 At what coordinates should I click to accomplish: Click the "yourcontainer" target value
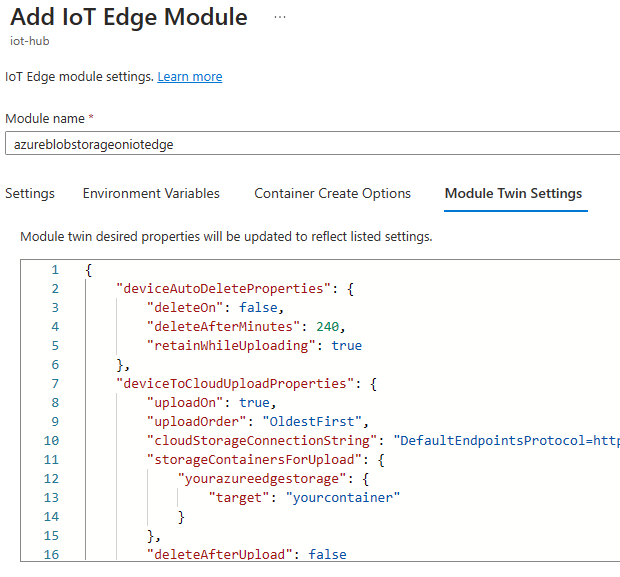[x=343, y=498]
